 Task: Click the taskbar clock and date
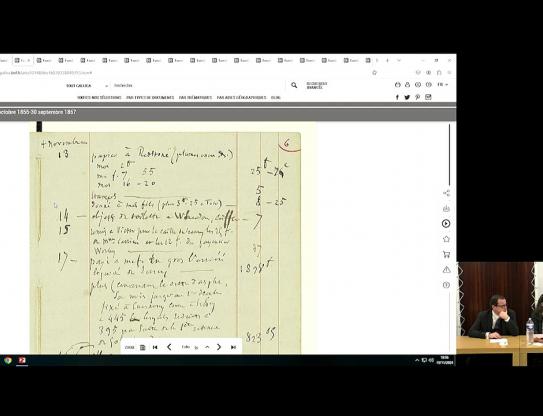point(445,360)
